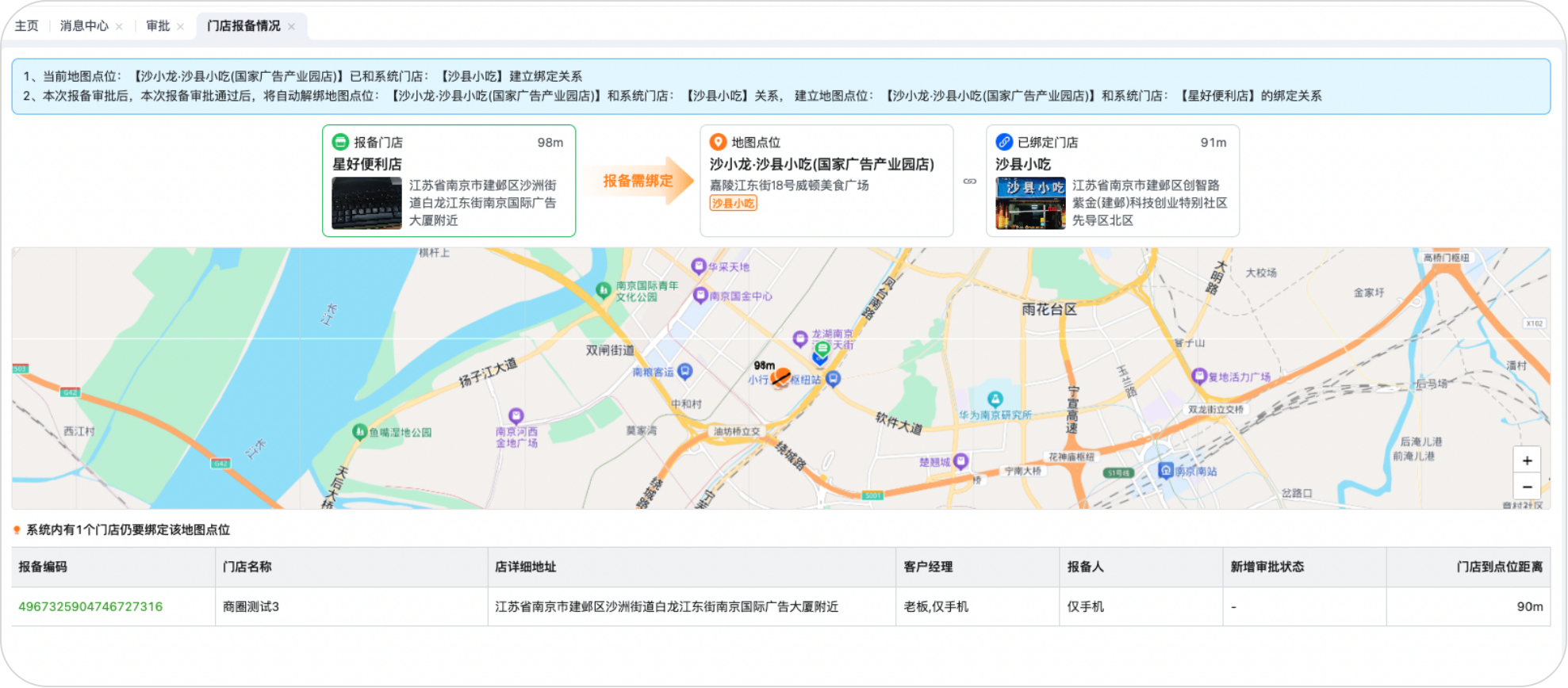Screen dimensions: 1568x688
Task: Click the orange 地图点位 location pin icon
Action: [x=718, y=142]
